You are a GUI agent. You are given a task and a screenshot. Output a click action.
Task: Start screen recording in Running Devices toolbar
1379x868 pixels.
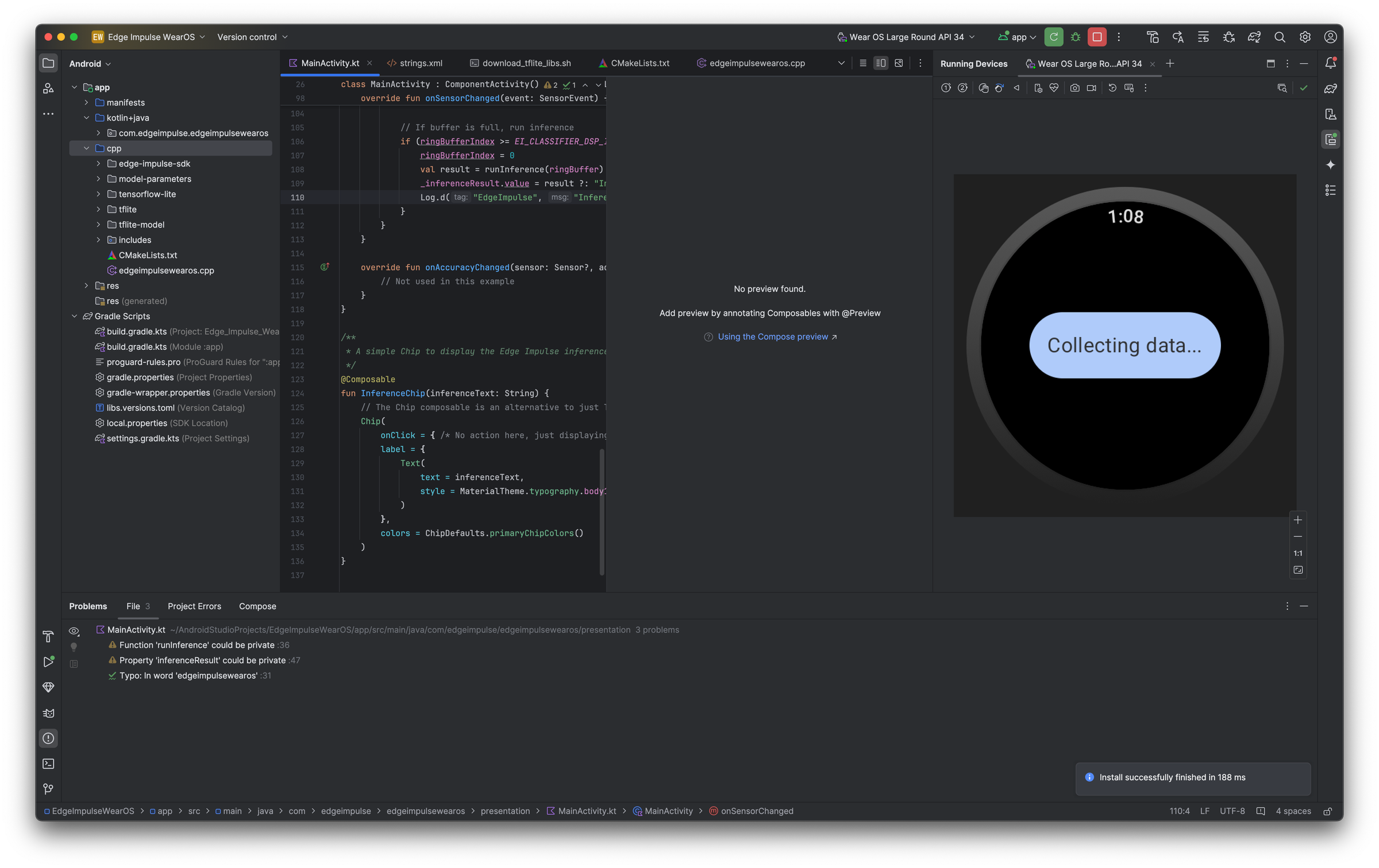[x=1091, y=87]
